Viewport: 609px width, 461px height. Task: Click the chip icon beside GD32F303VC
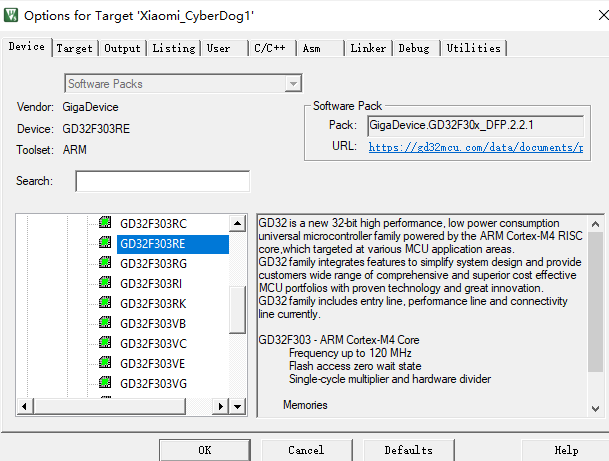(x=105, y=342)
